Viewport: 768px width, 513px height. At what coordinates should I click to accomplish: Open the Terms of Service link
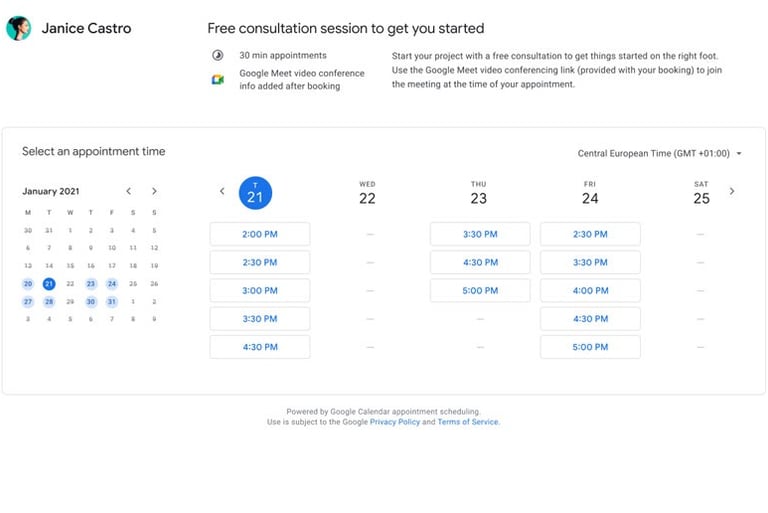coord(468,422)
